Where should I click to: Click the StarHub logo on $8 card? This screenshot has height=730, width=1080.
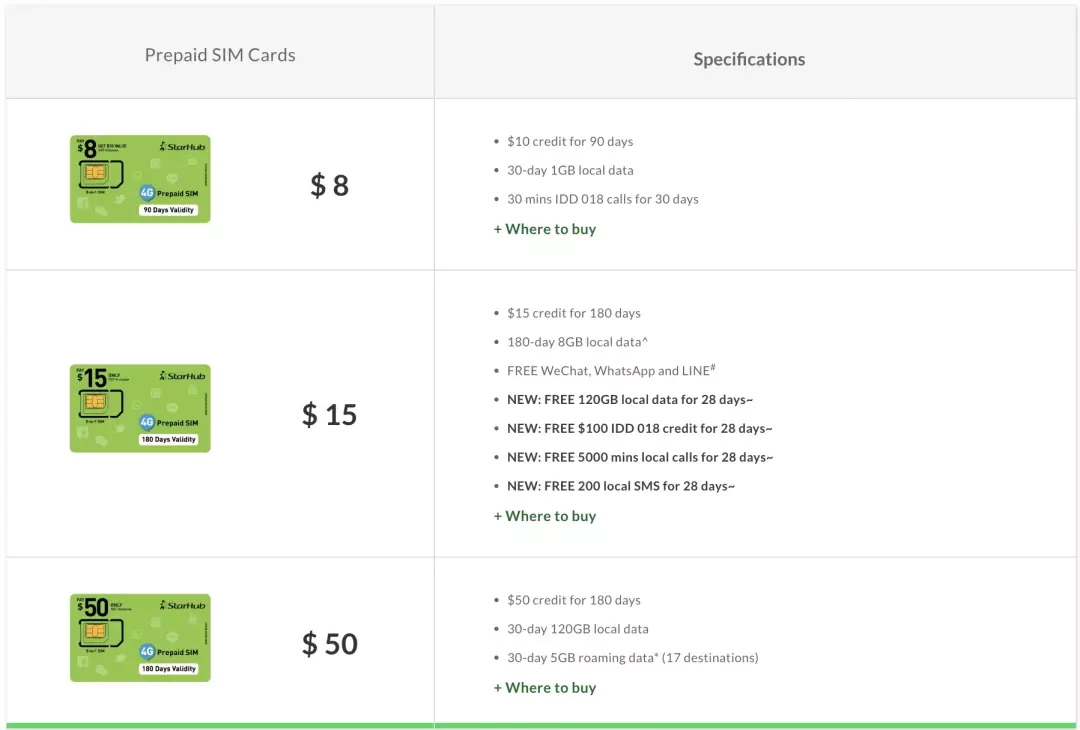(183, 147)
